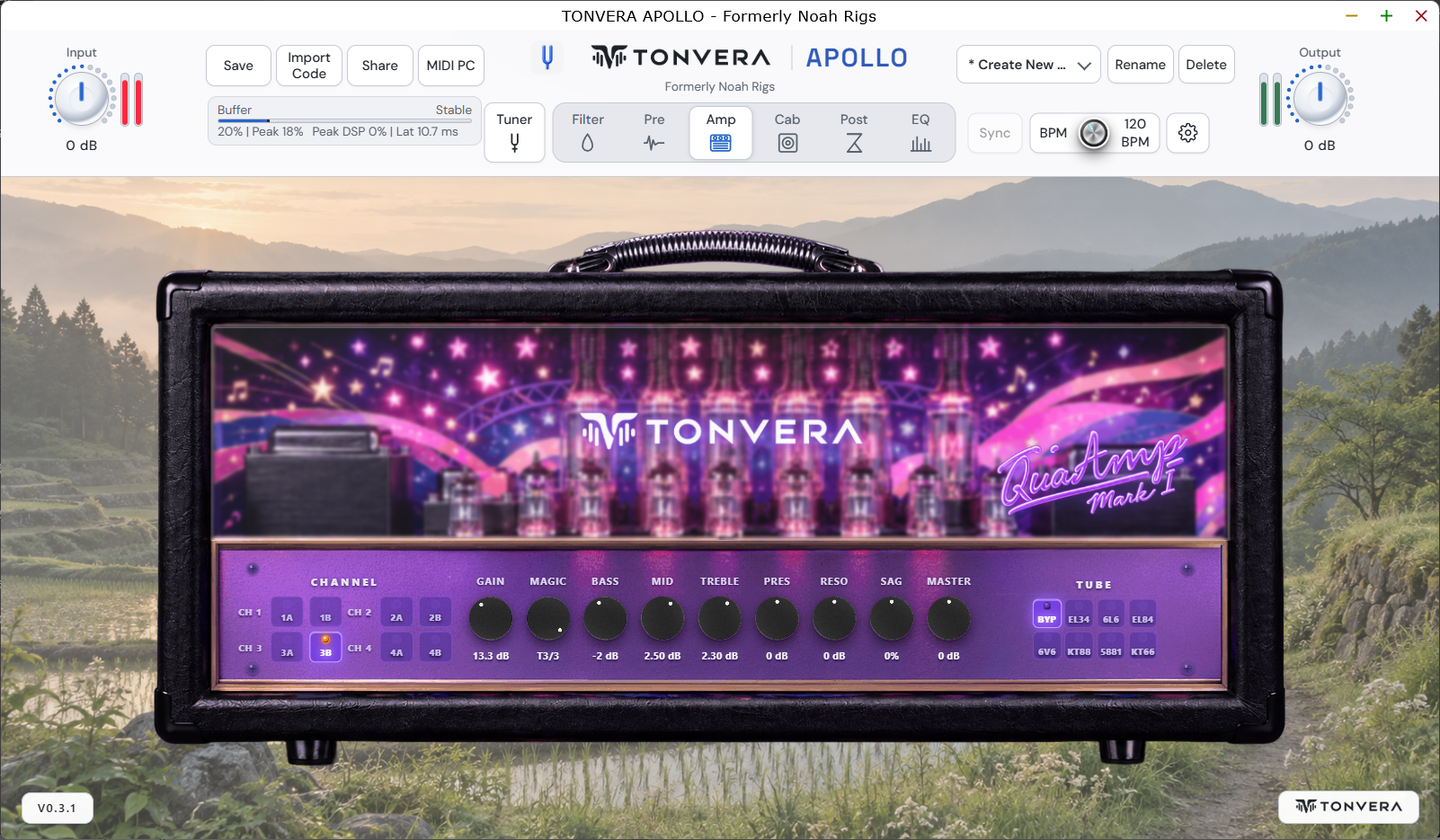Click the TREBLE knob on the amp
This screenshot has width=1440, height=840.
[720, 619]
